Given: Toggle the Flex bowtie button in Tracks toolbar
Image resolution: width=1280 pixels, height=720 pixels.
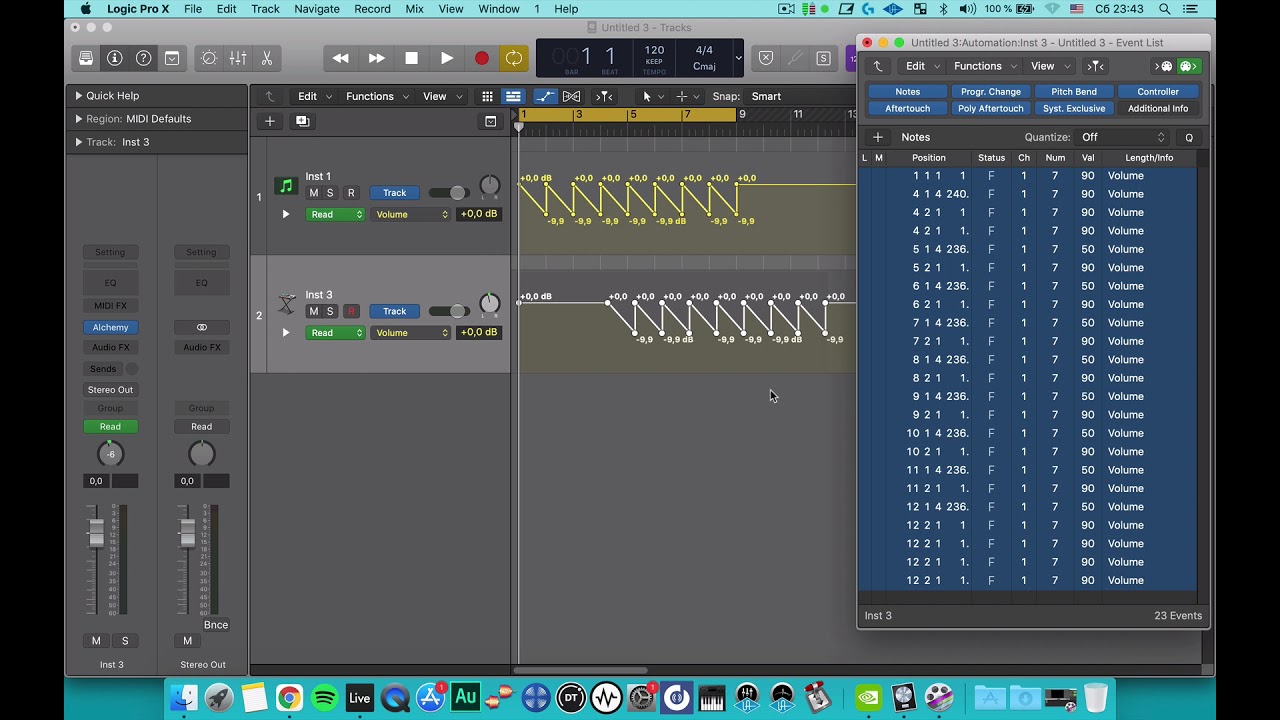Looking at the screenshot, I should coord(571,96).
